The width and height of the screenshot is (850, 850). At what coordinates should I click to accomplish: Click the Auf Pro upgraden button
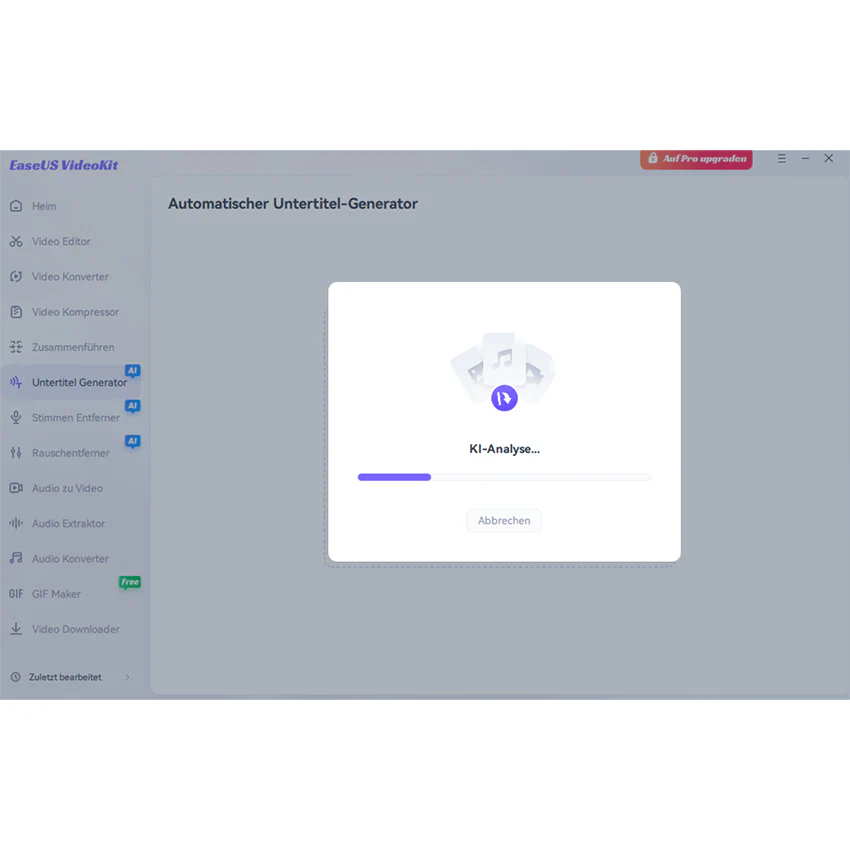[696, 159]
